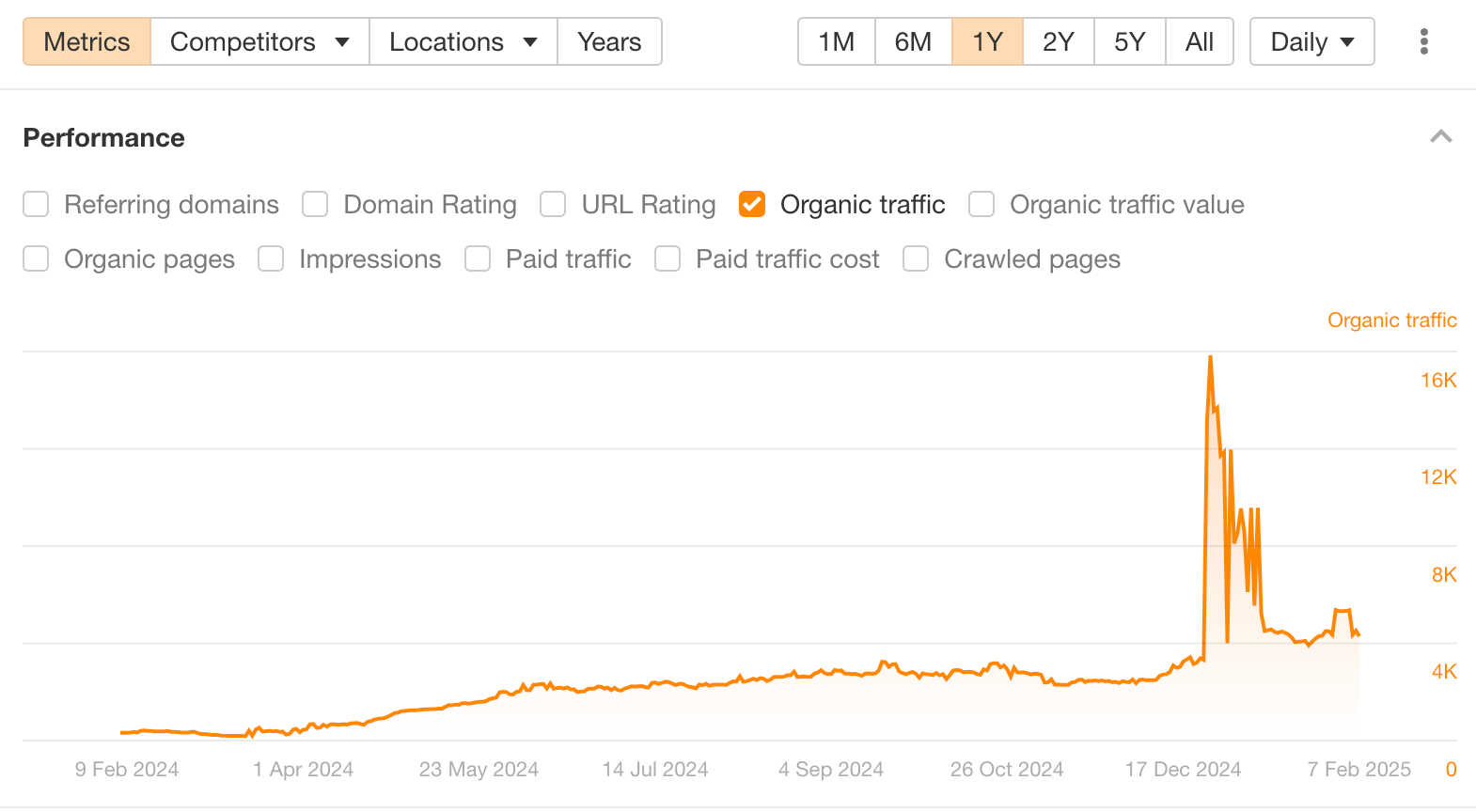Set time range to 1M
Viewport: 1476px width, 812px height.
(836, 41)
